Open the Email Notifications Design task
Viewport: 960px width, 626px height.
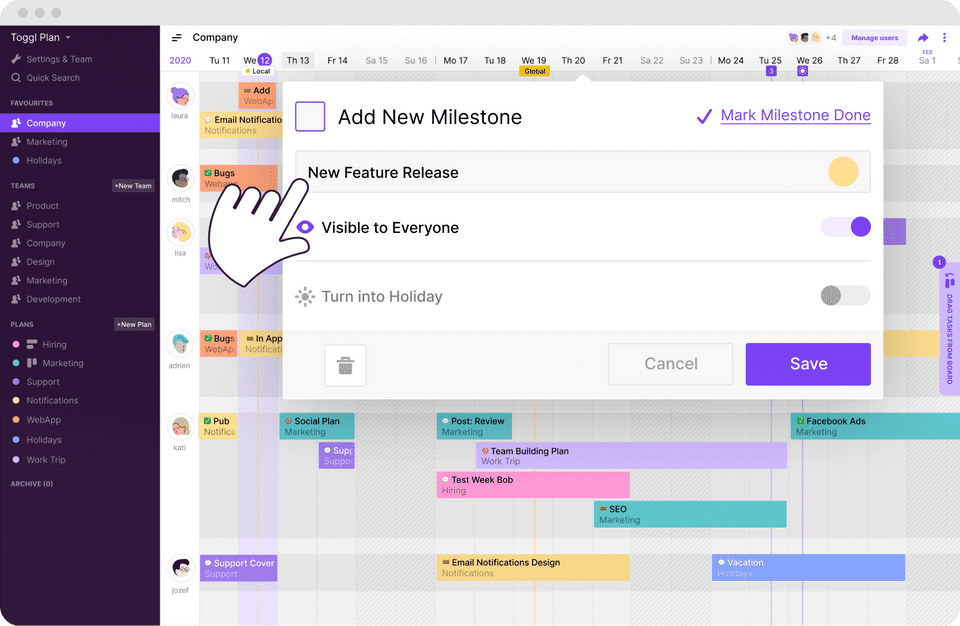(533, 568)
